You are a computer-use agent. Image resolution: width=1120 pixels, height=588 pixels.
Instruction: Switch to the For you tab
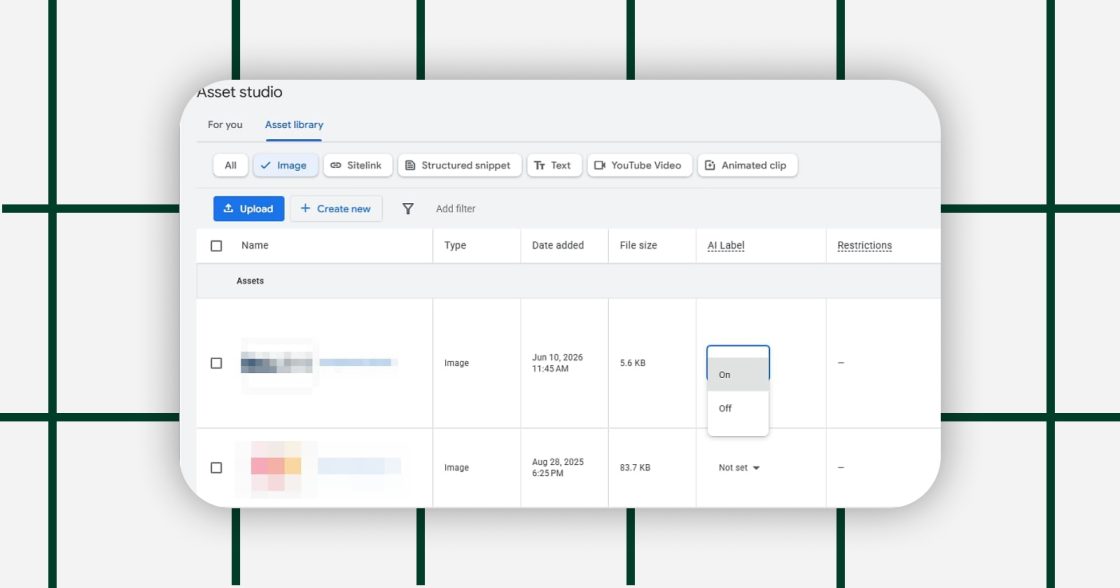[x=225, y=124]
